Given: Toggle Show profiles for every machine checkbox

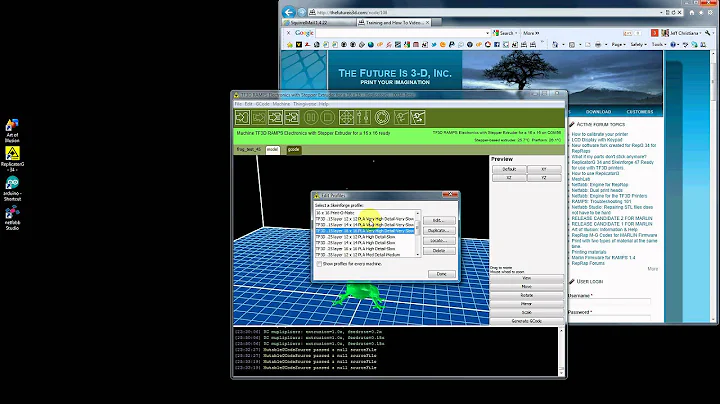Looking at the screenshot, I should [319, 264].
